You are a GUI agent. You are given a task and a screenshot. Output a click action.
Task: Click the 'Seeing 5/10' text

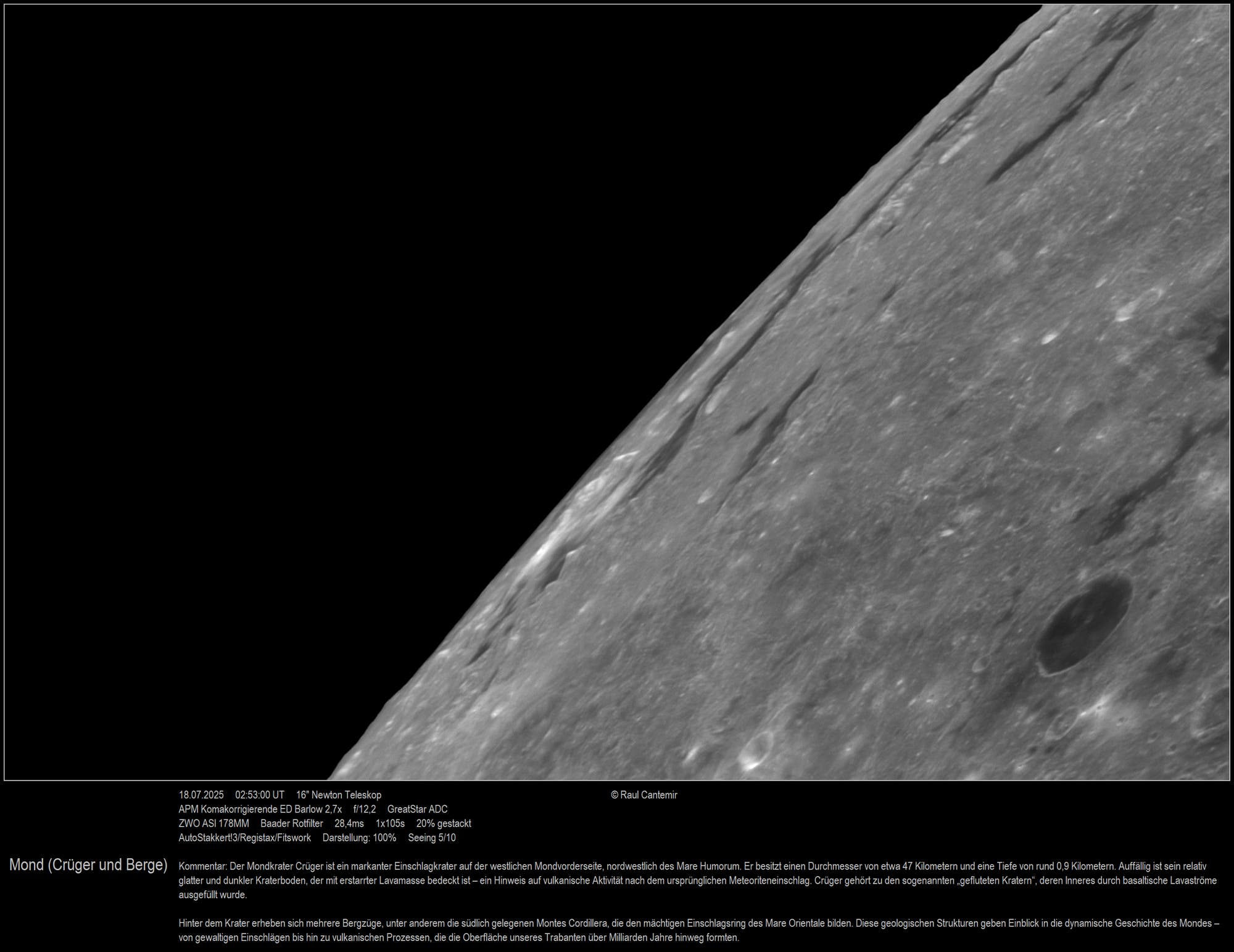[432, 838]
